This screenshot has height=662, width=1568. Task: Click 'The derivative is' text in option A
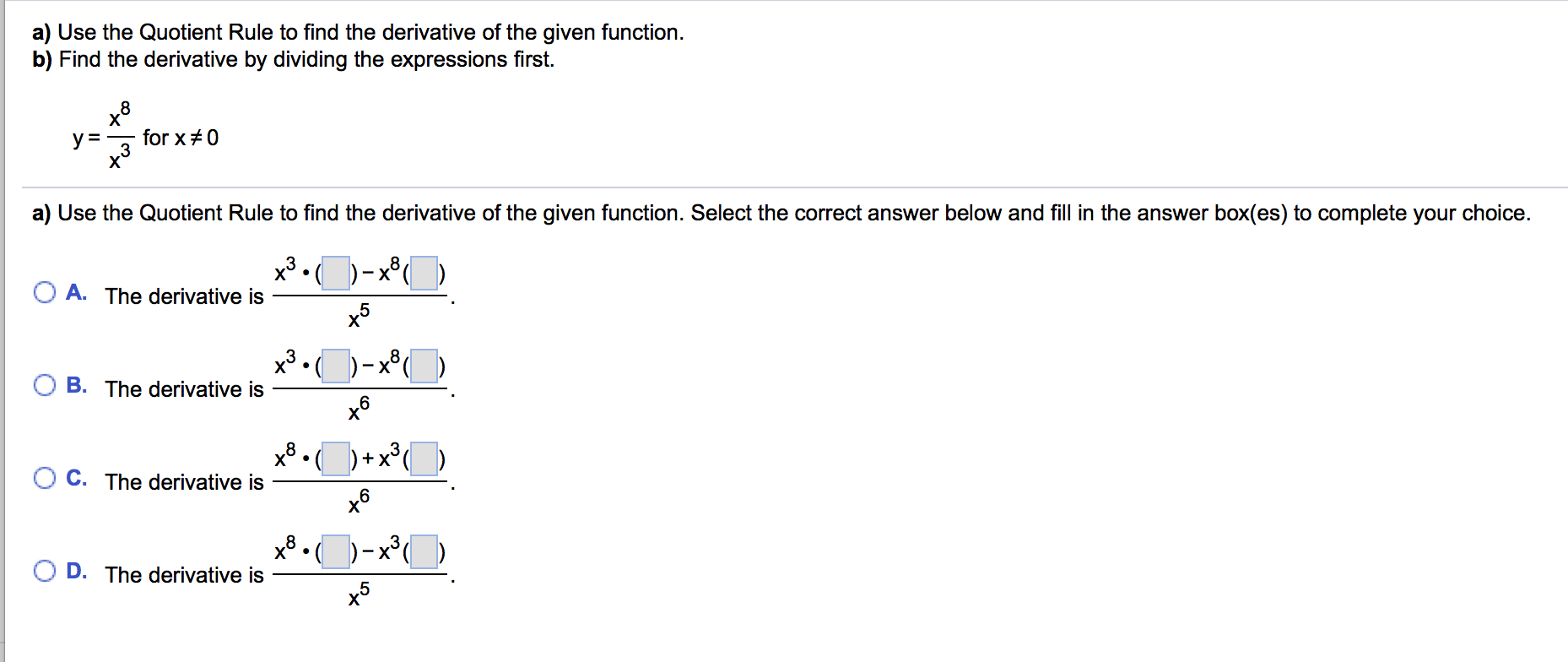pos(182,296)
